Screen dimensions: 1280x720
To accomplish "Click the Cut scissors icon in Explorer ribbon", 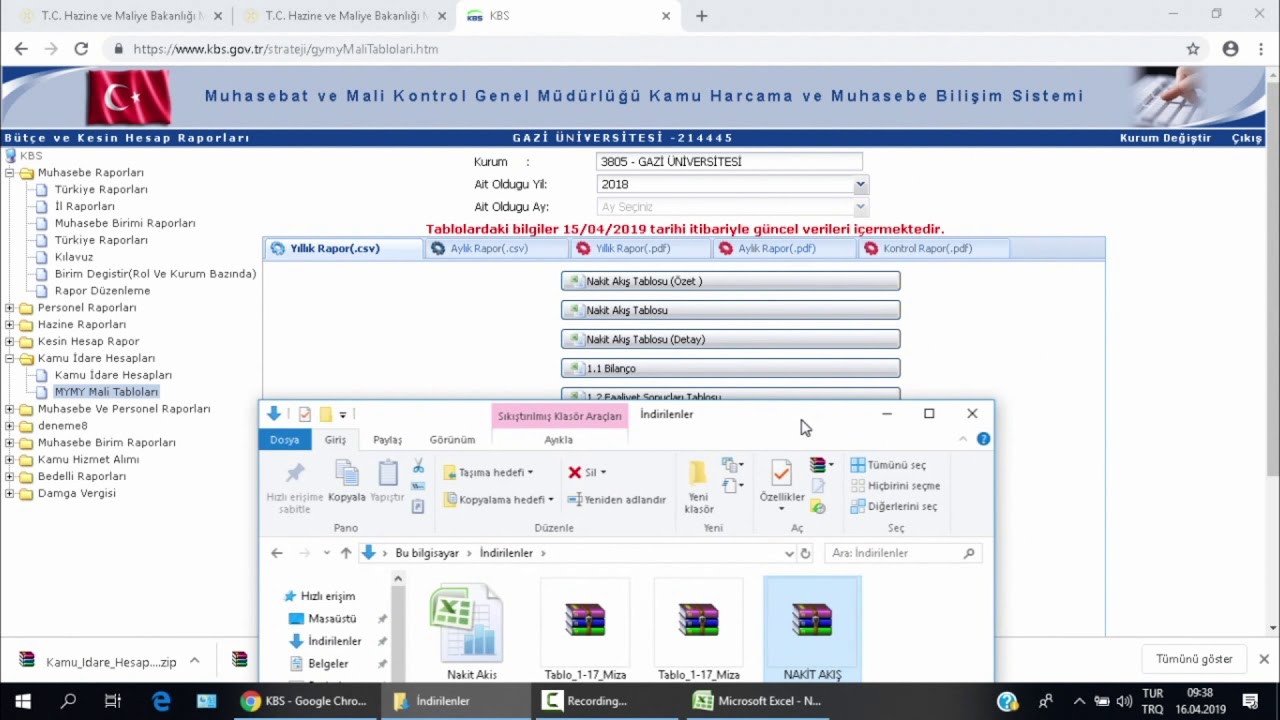I will click(418, 466).
